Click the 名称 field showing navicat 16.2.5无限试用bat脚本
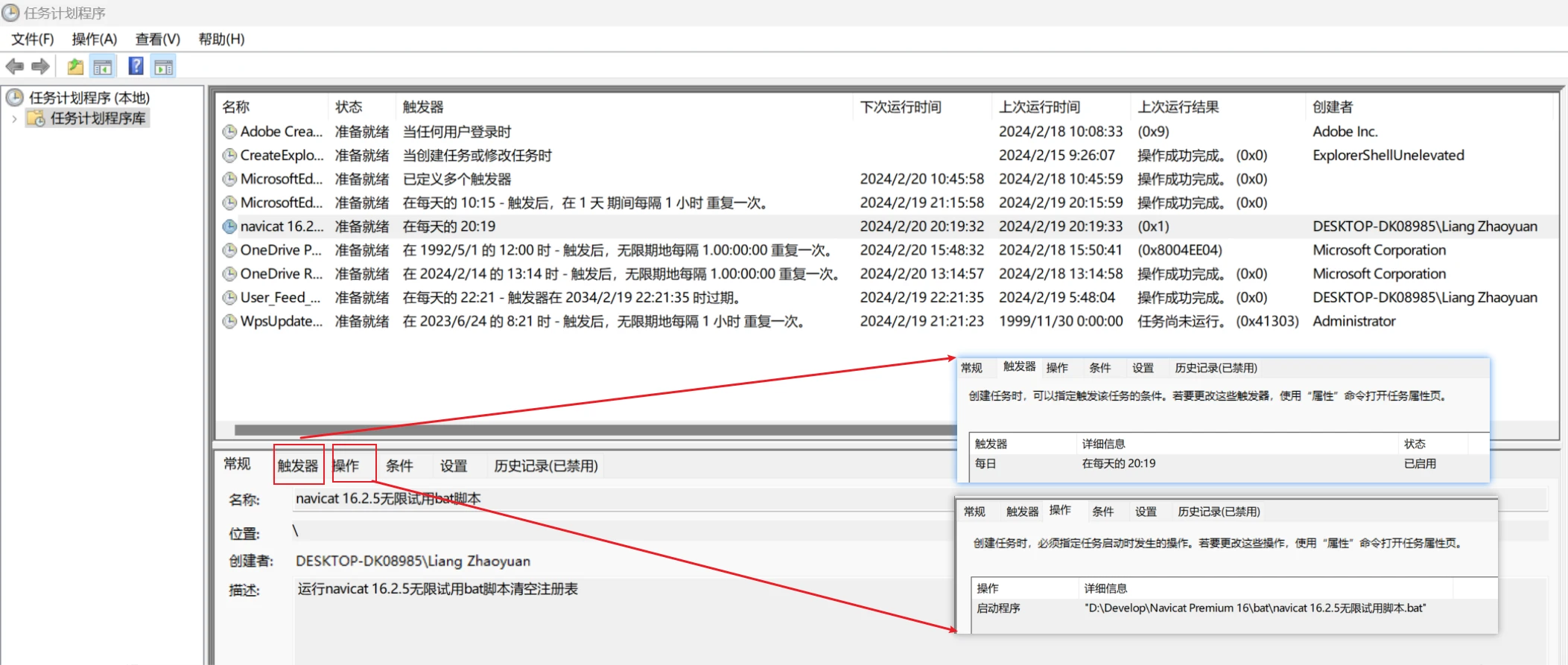1568x665 pixels. [920, 499]
